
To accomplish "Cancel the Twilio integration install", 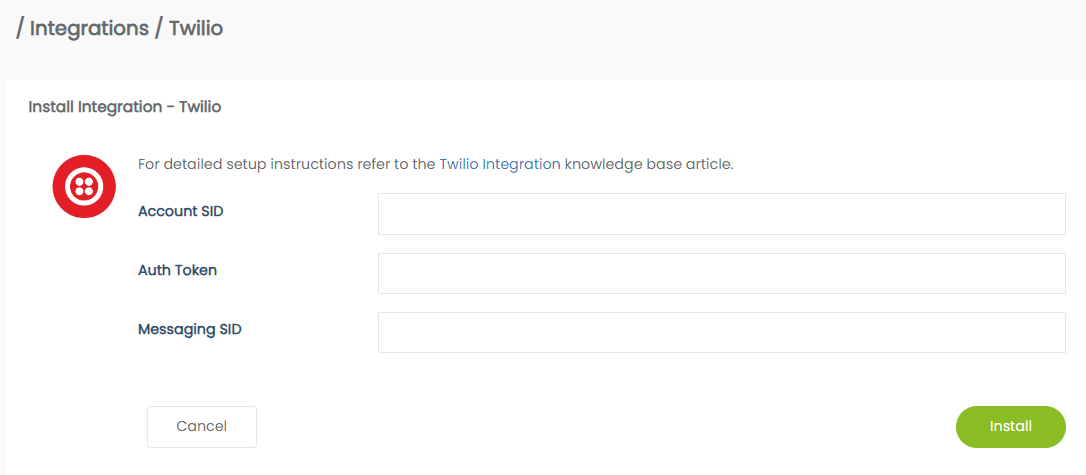I will (201, 426).
